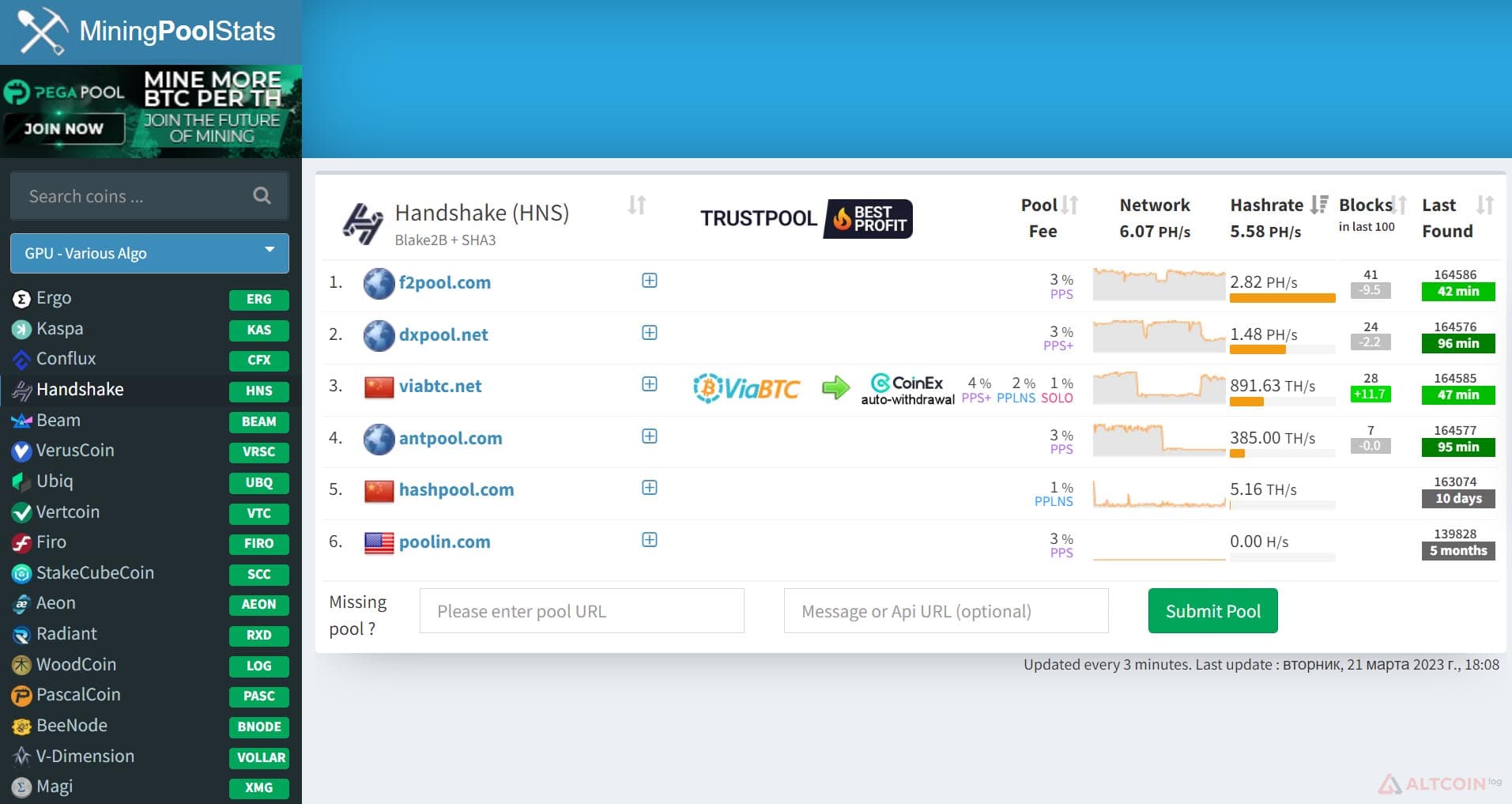This screenshot has width=1512, height=804.
Task: Expand details for viabtc.net row
Action: tap(650, 384)
